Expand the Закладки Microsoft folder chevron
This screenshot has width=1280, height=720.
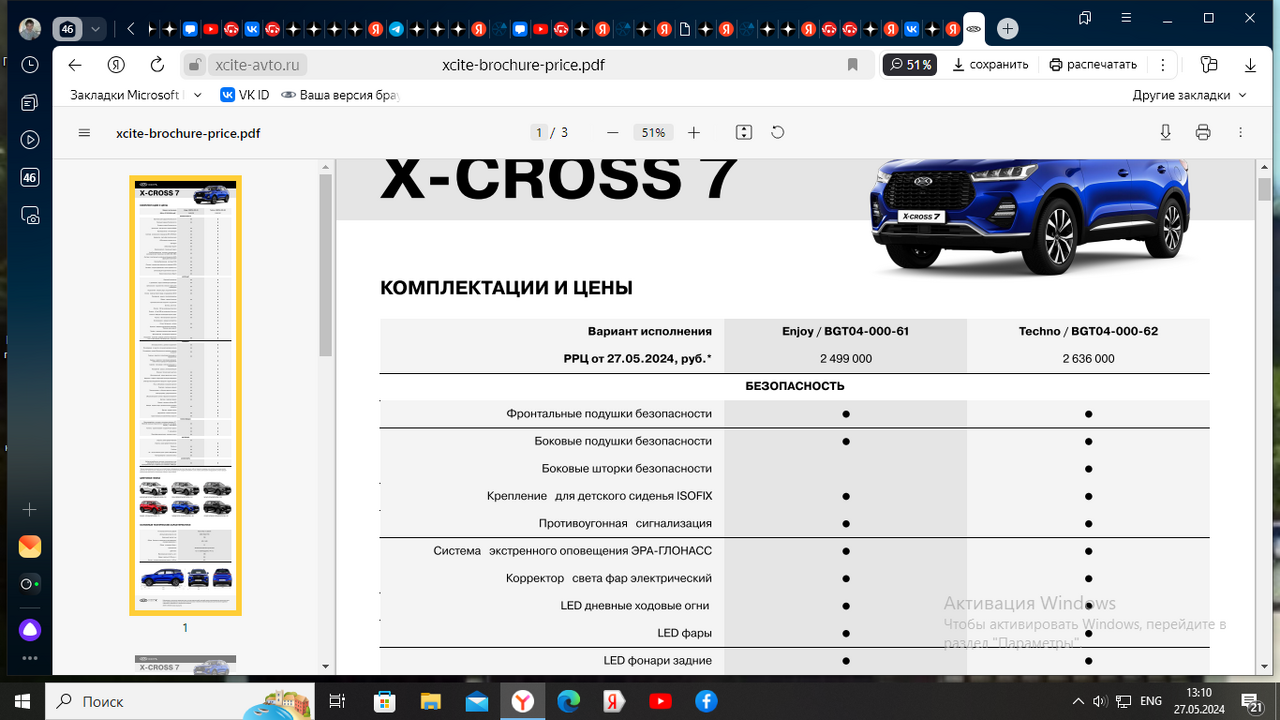pyautogui.click(x=197, y=95)
